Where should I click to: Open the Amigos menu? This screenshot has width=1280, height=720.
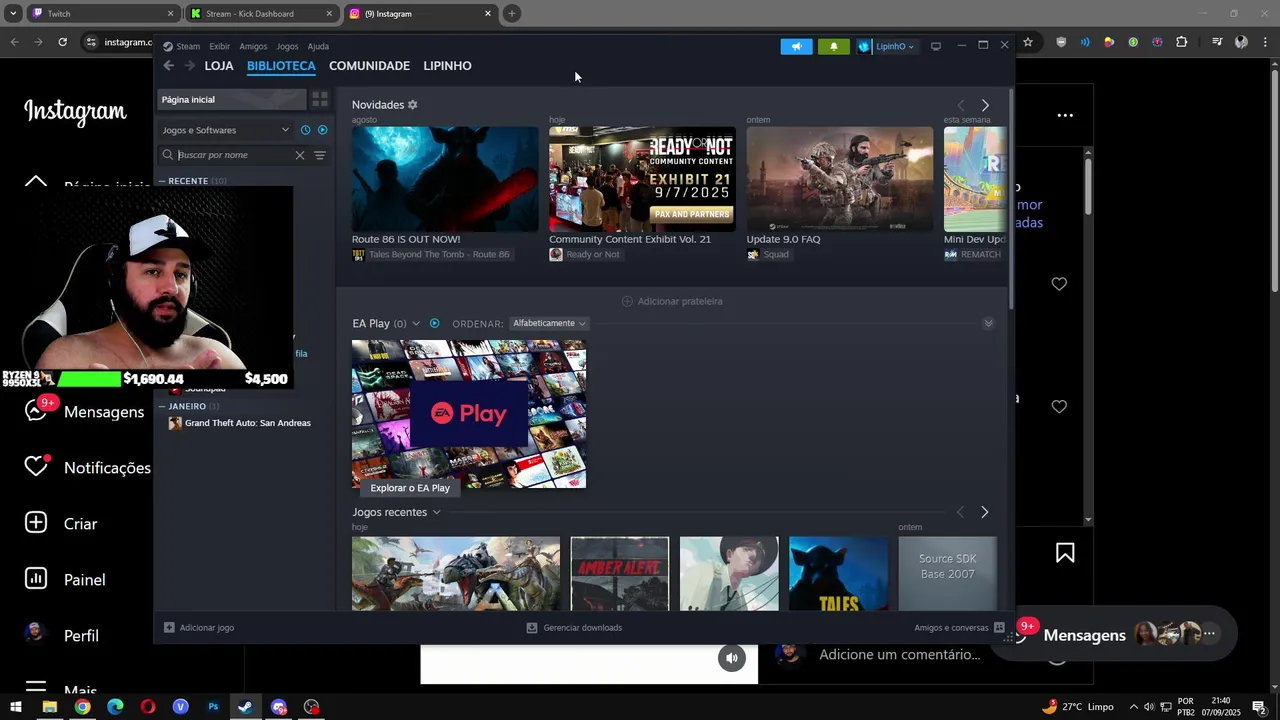253,46
